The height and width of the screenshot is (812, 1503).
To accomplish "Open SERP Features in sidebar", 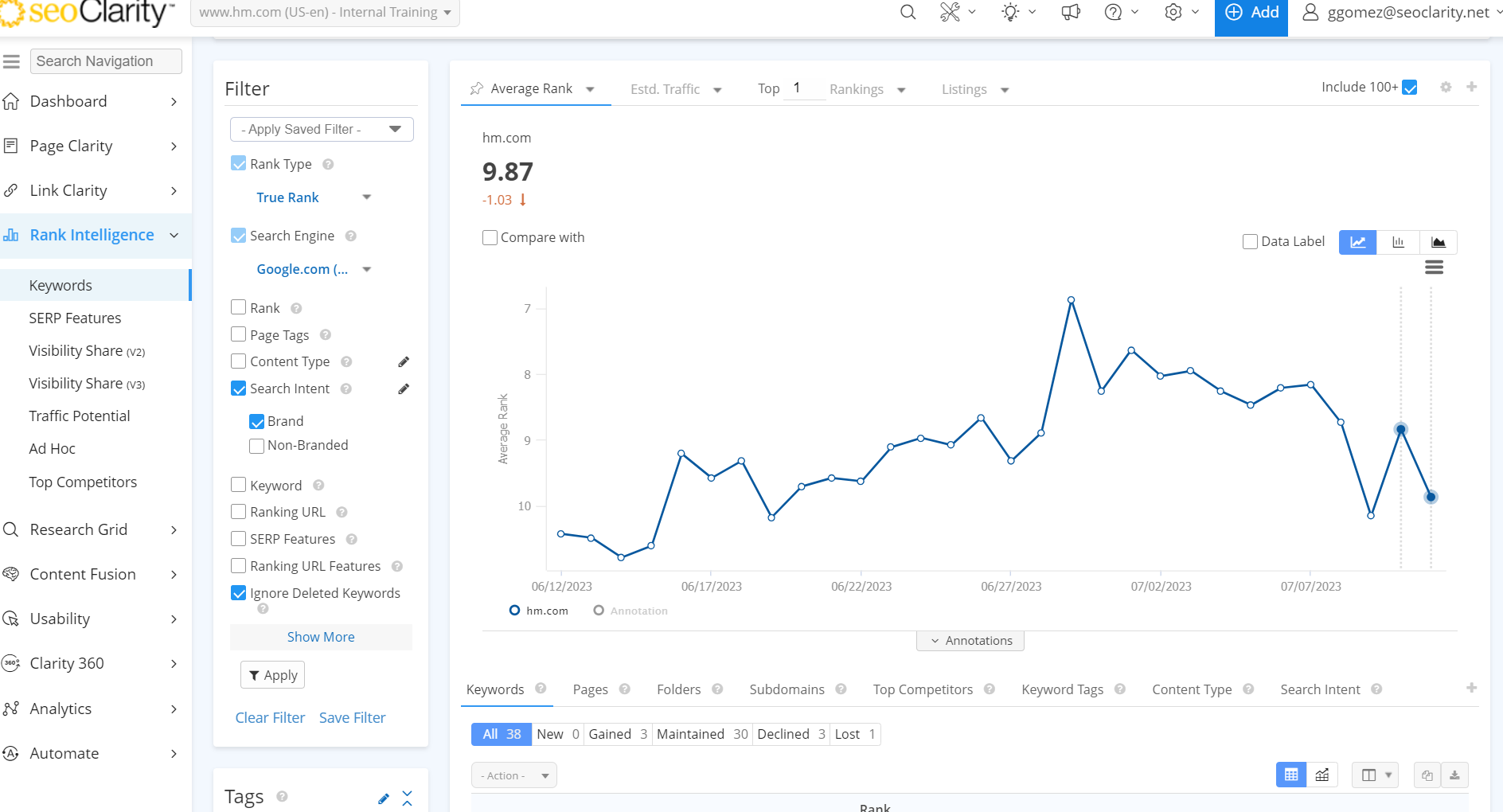I will tap(75, 318).
